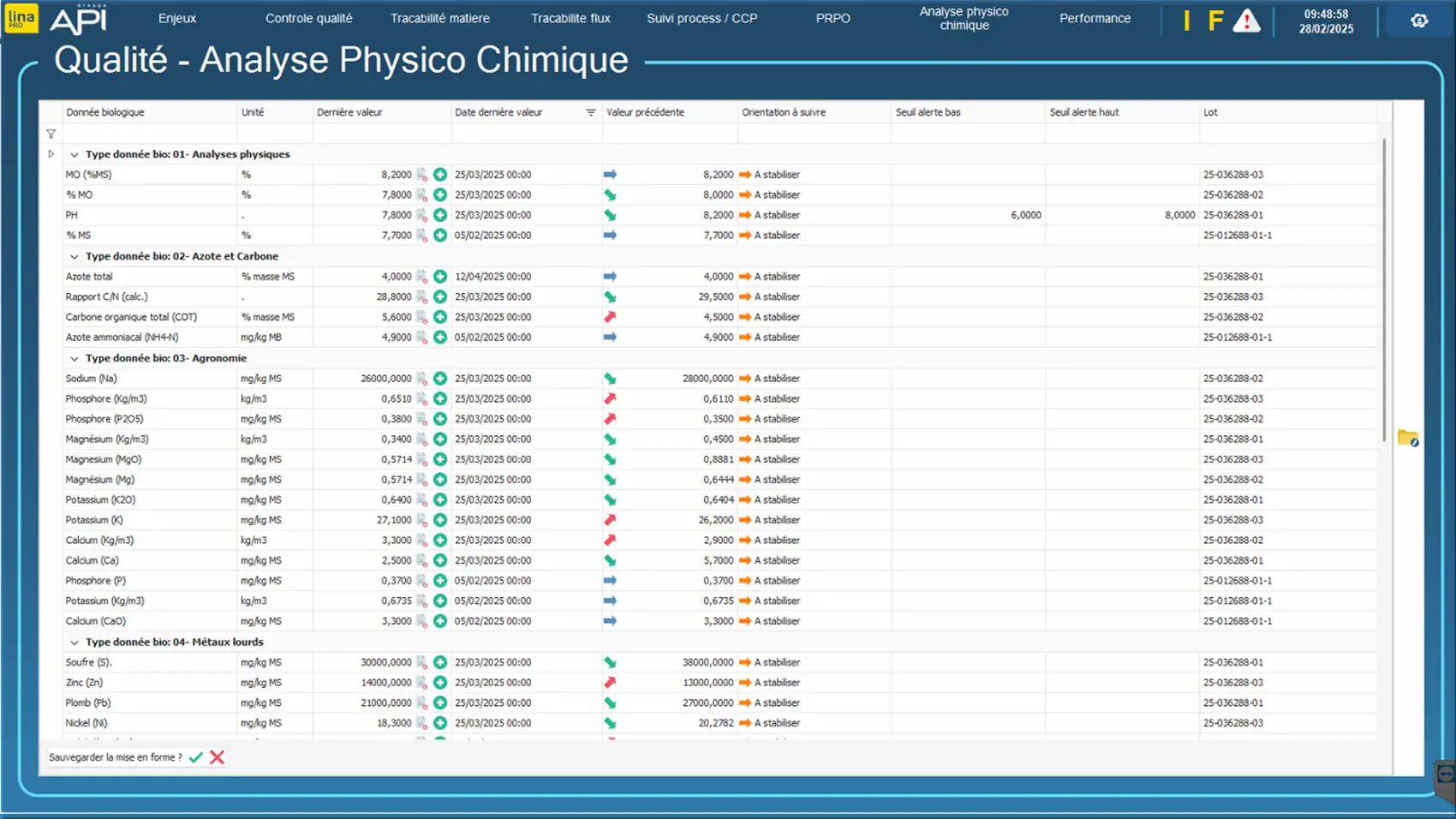
Task: Collapse the 04- Métaux lourds group
Action: tap(75, 643)
